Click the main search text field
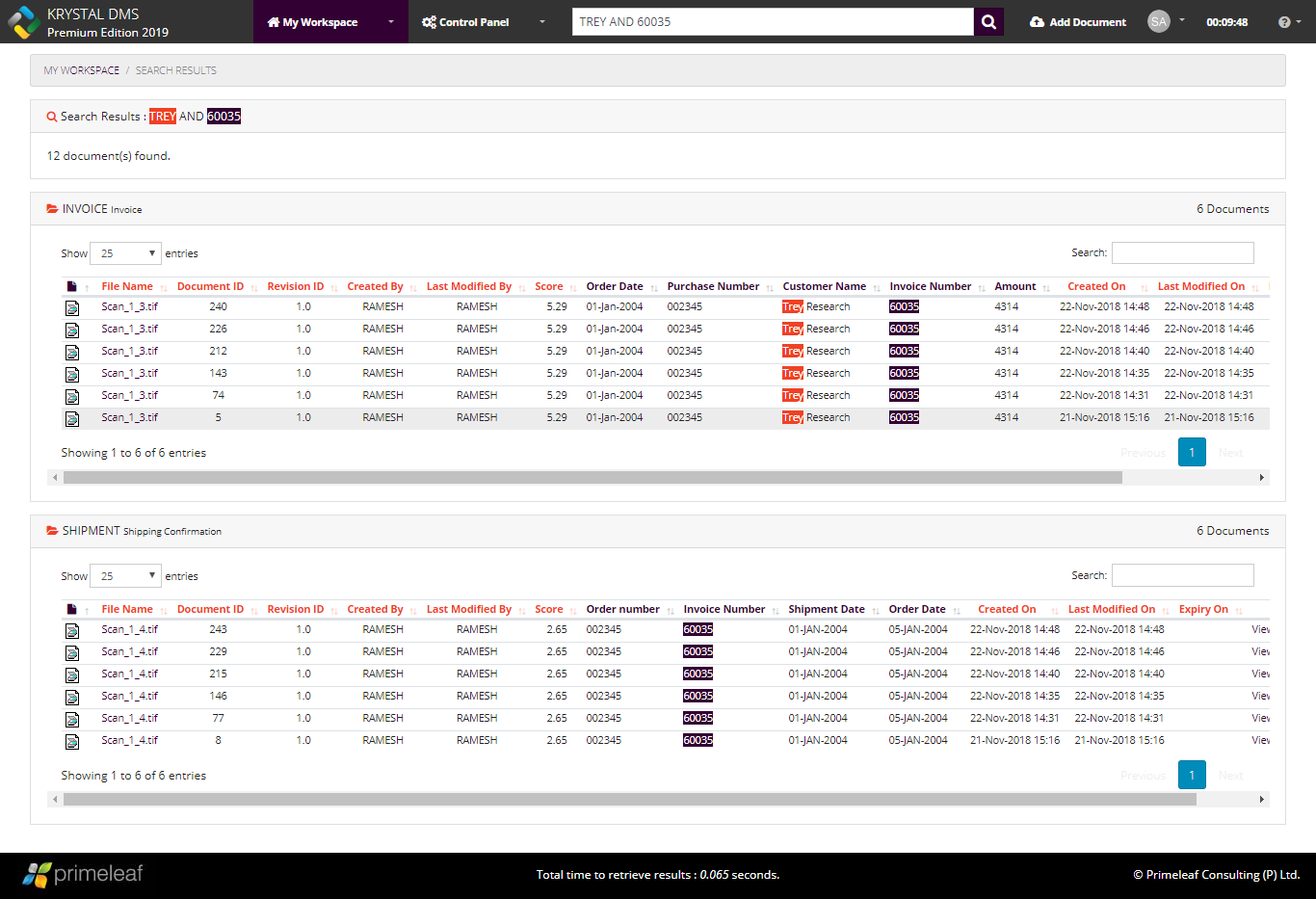This screenshot has width=1316, height=899. coord(773,21)
